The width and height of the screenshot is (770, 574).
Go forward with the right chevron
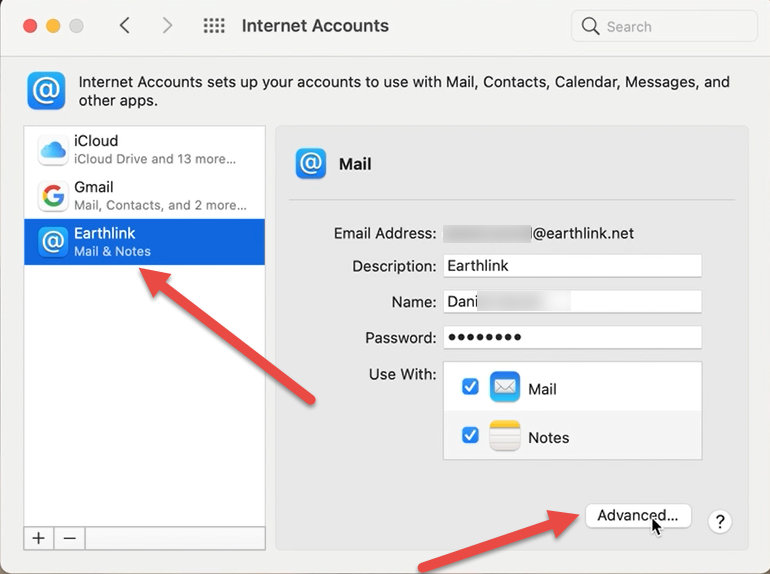point(167,26)
